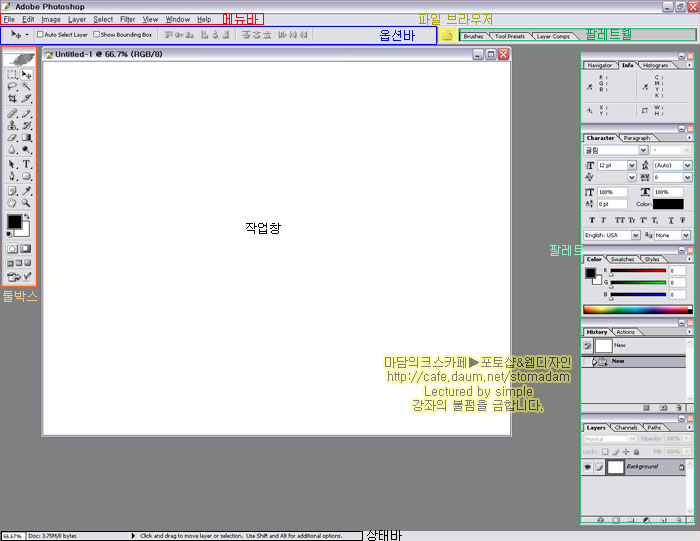Select the Pen tool

point(12,176)
